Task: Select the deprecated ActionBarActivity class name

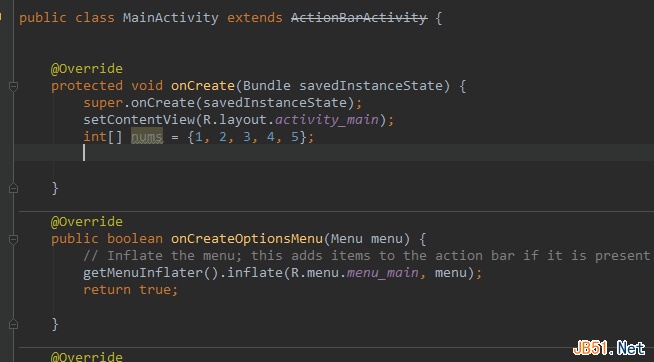Action: click(x=359, y=18)
